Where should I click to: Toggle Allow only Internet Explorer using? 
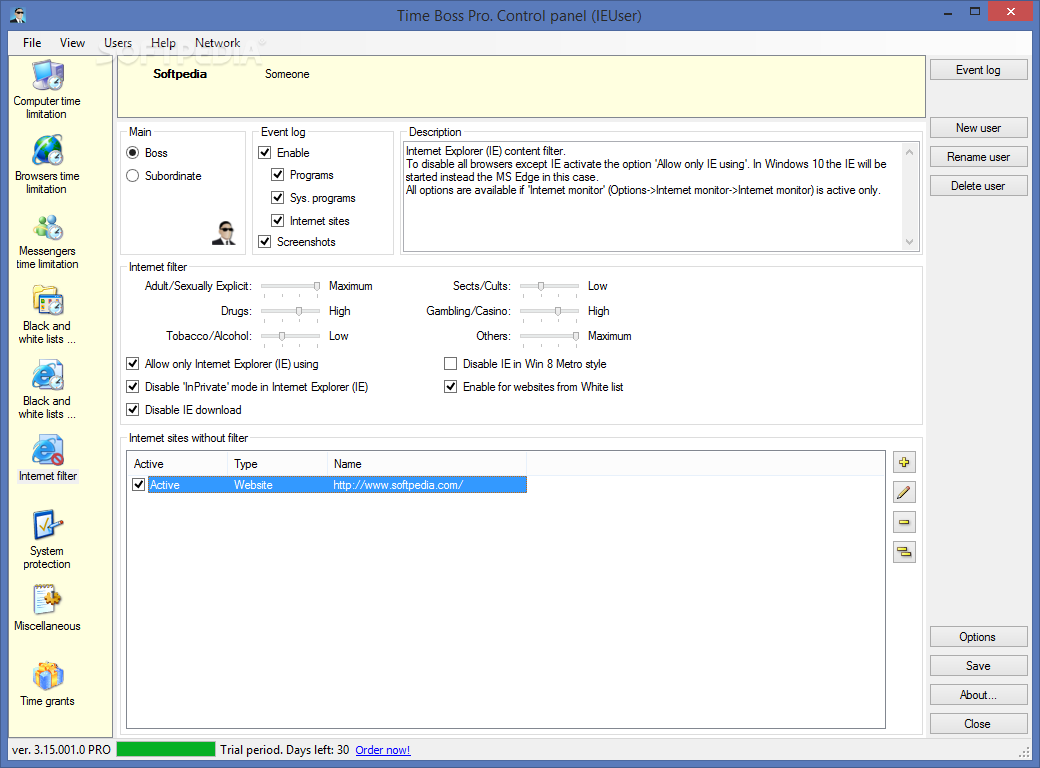click(133, 363)
